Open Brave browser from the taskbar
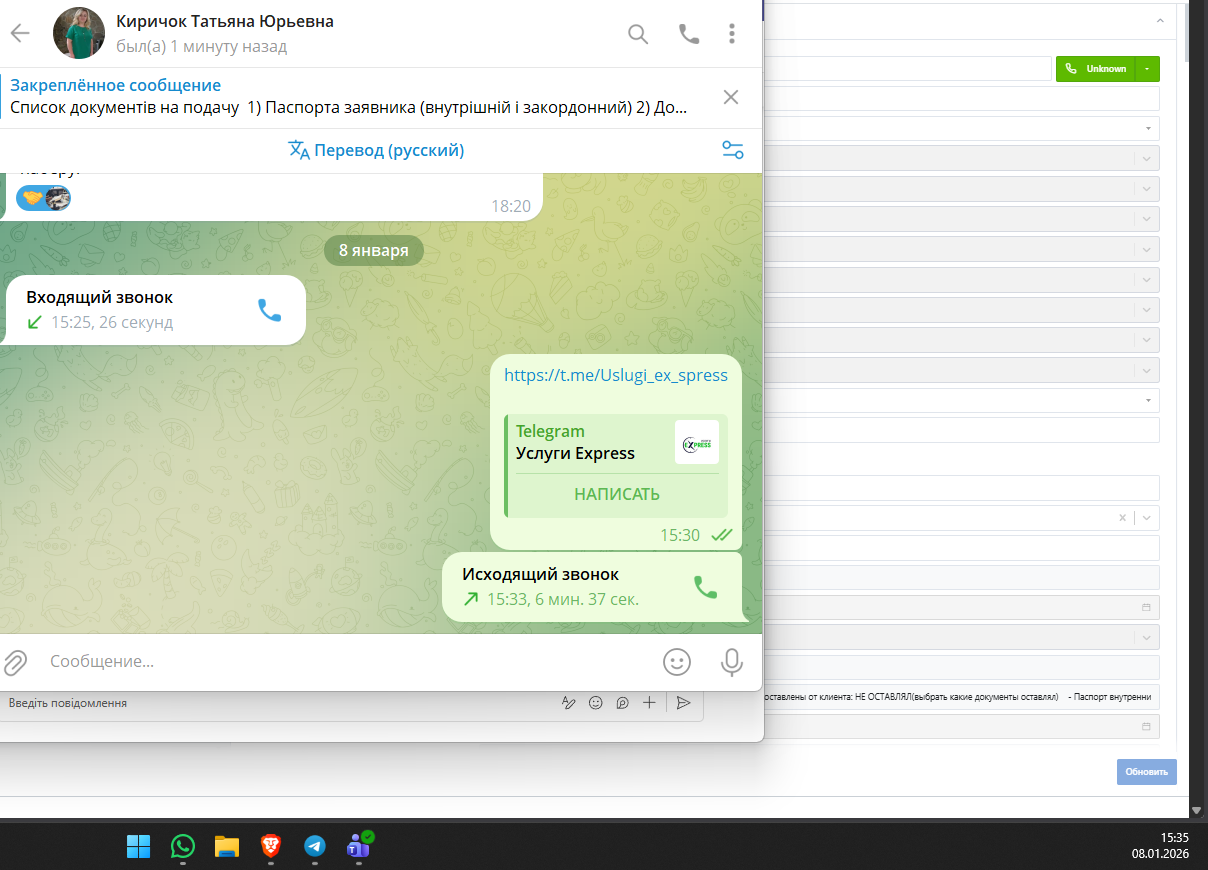 pos(271,847)
